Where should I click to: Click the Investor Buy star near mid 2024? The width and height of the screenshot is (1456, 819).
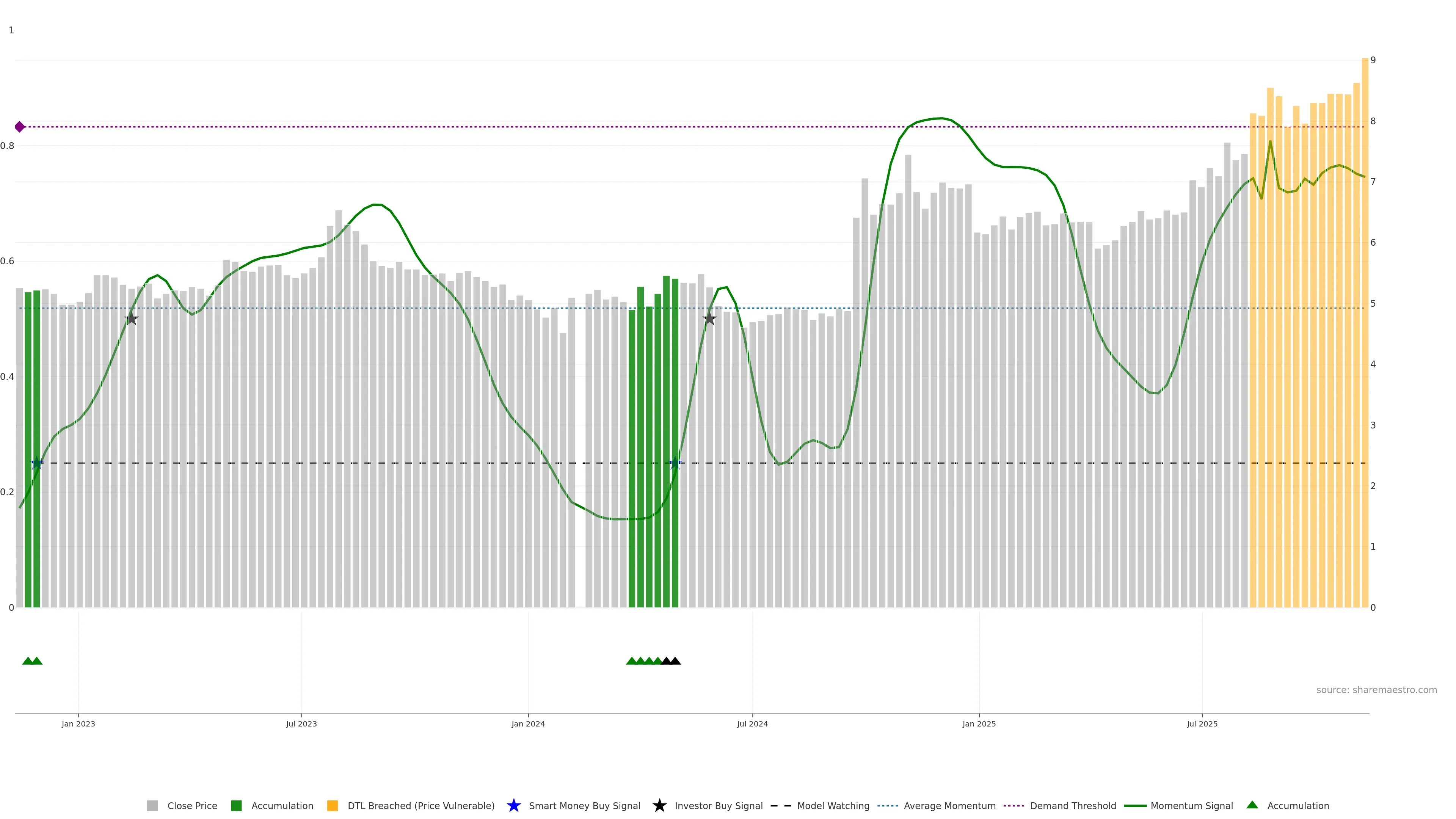coord(709,318)
